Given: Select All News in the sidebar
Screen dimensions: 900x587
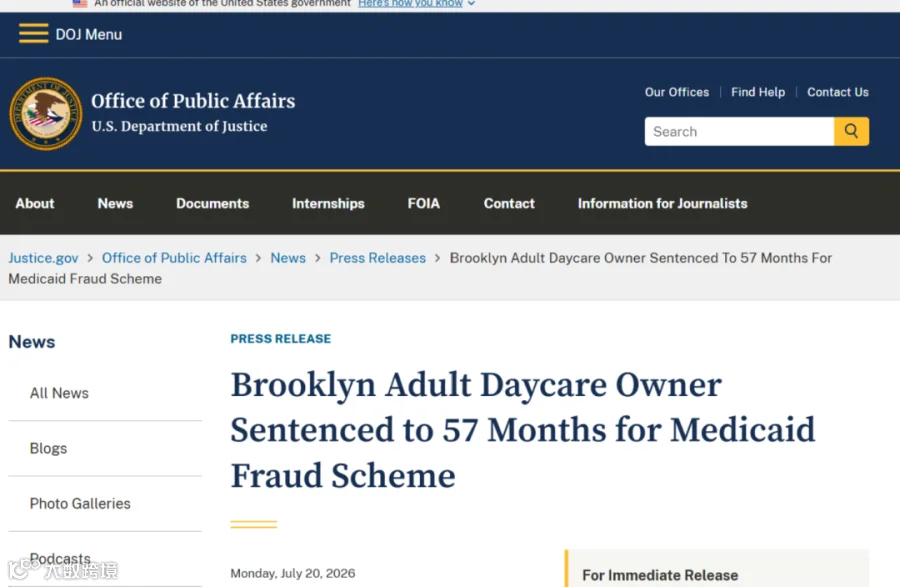Looking at the screenshot, I should point(59,393).
